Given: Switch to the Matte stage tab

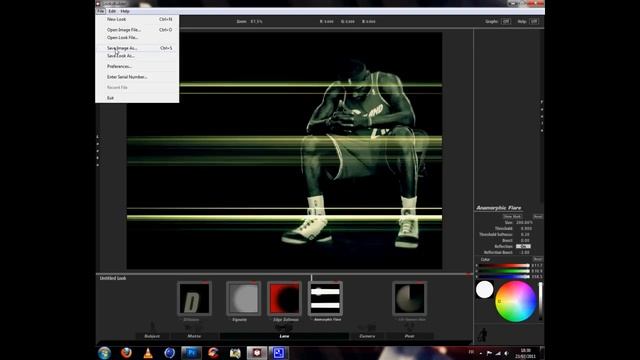Looking at the screenshot, I should tap(194, 336).
